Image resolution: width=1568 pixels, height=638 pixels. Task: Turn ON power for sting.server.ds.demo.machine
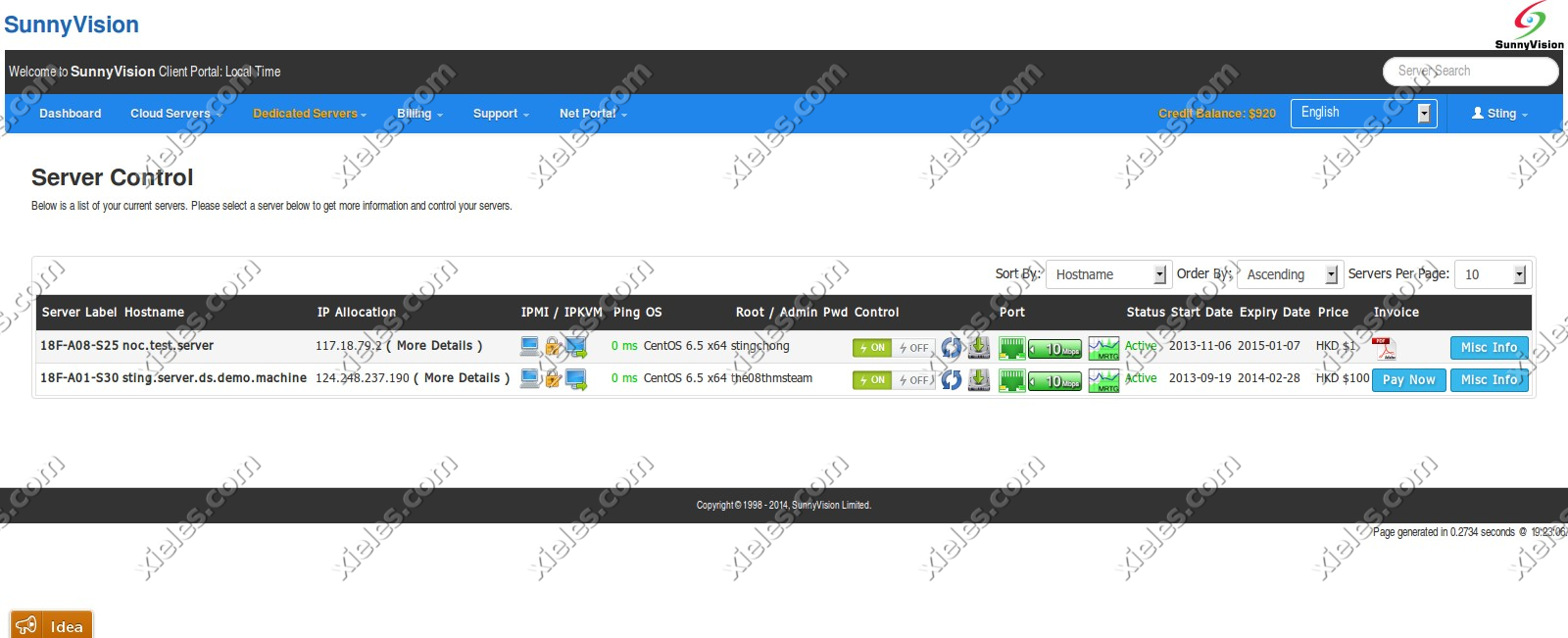tap(872, 380)
